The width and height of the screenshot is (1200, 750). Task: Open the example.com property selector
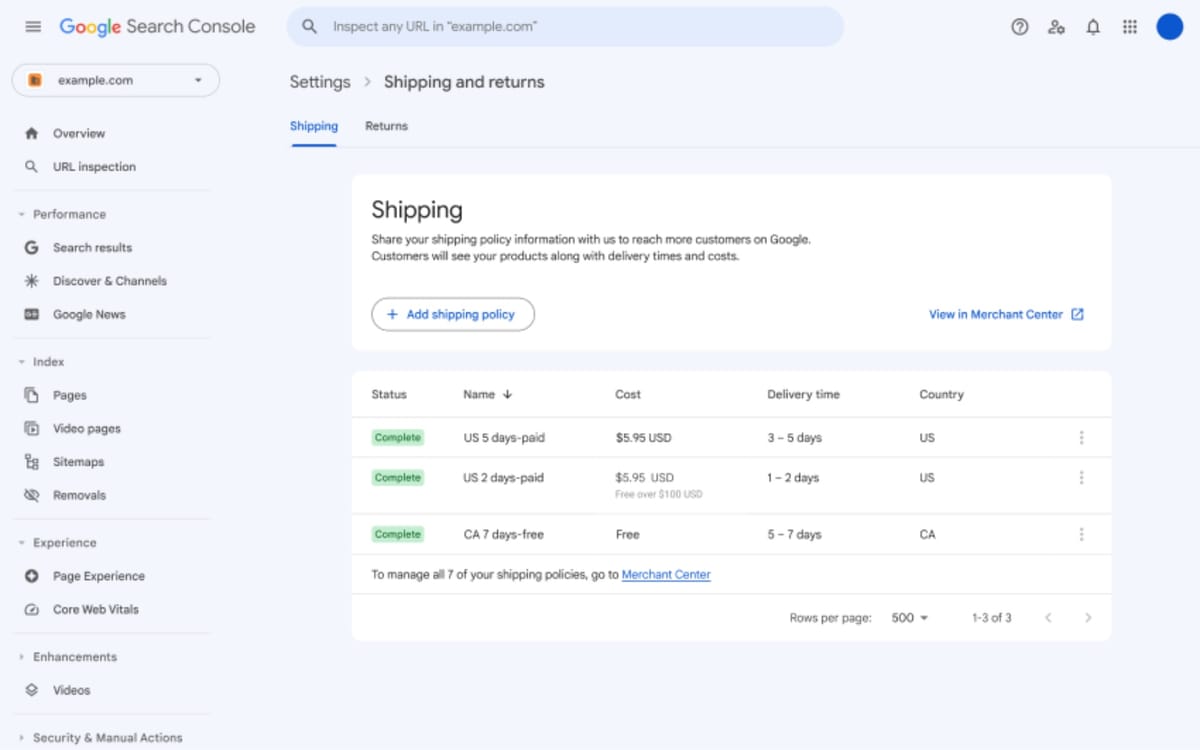pyautogui.click(x=115, y=80)
